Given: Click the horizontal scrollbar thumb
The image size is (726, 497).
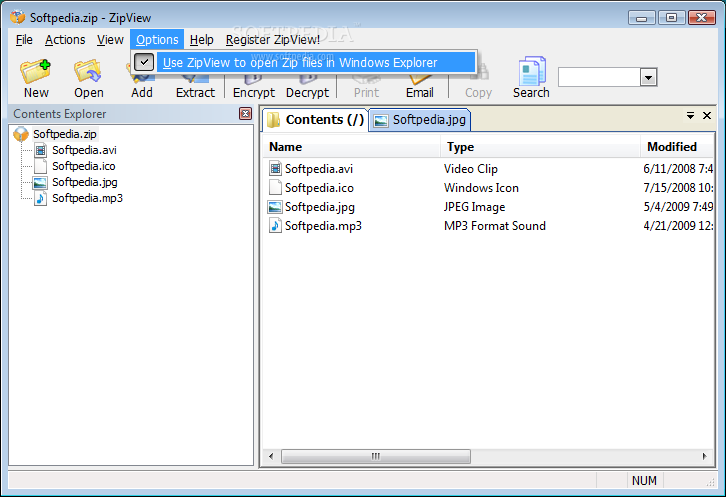Looking at the screenshot, I should click(x=376, y=456).
